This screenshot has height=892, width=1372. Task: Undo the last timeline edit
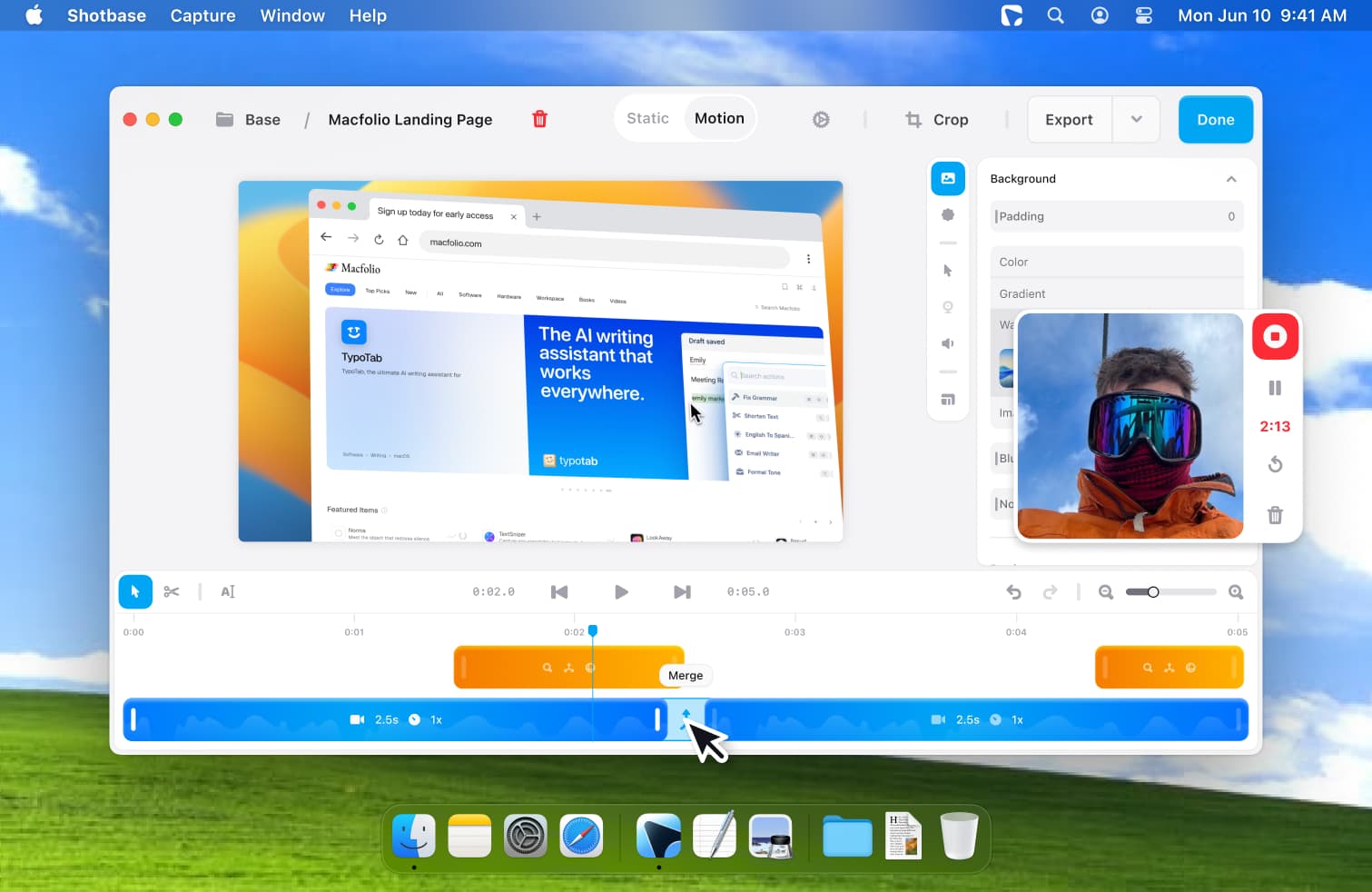click(1013, 592)
